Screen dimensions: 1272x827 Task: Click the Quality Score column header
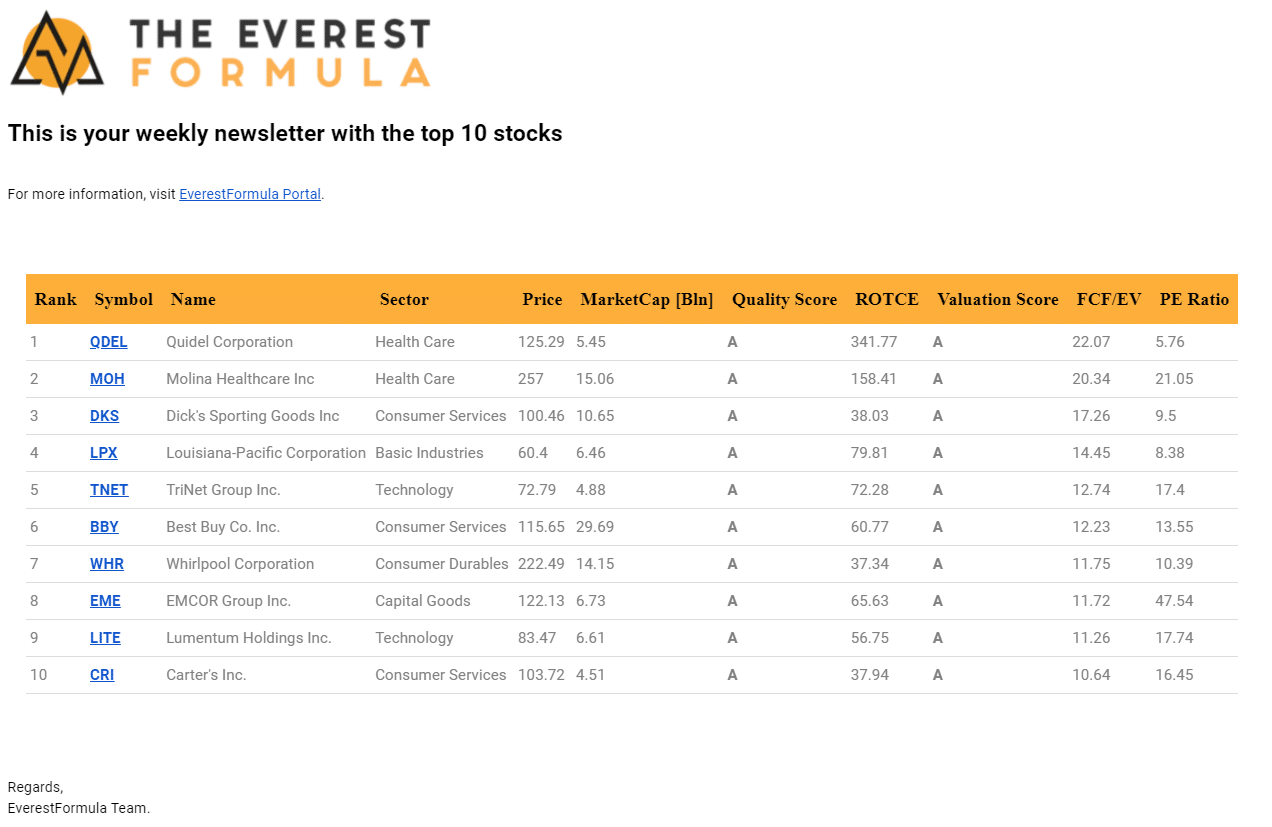pos(784,300)
